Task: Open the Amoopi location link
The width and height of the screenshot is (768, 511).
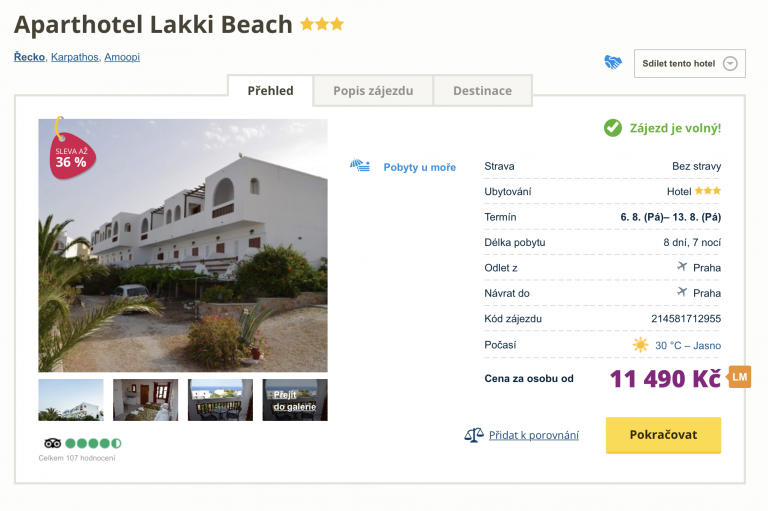Action: click(x=122, y=57)
